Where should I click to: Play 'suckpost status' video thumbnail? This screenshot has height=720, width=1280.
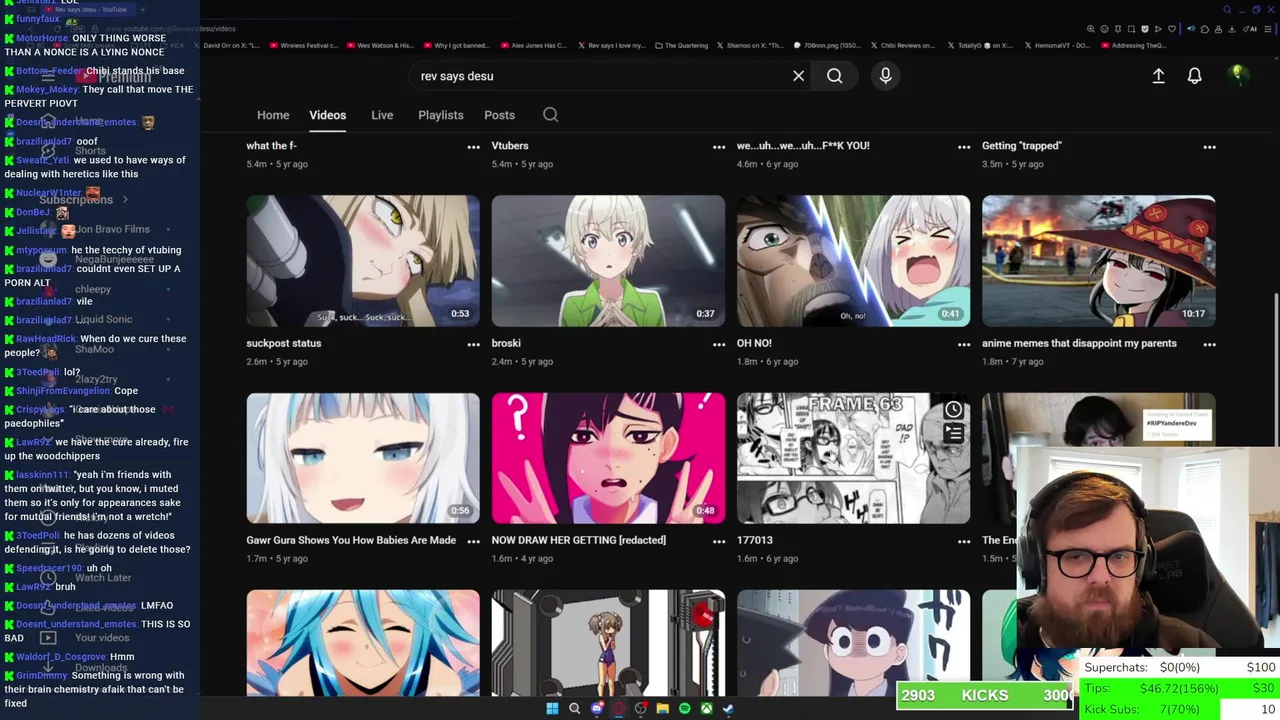pos(363,261)
